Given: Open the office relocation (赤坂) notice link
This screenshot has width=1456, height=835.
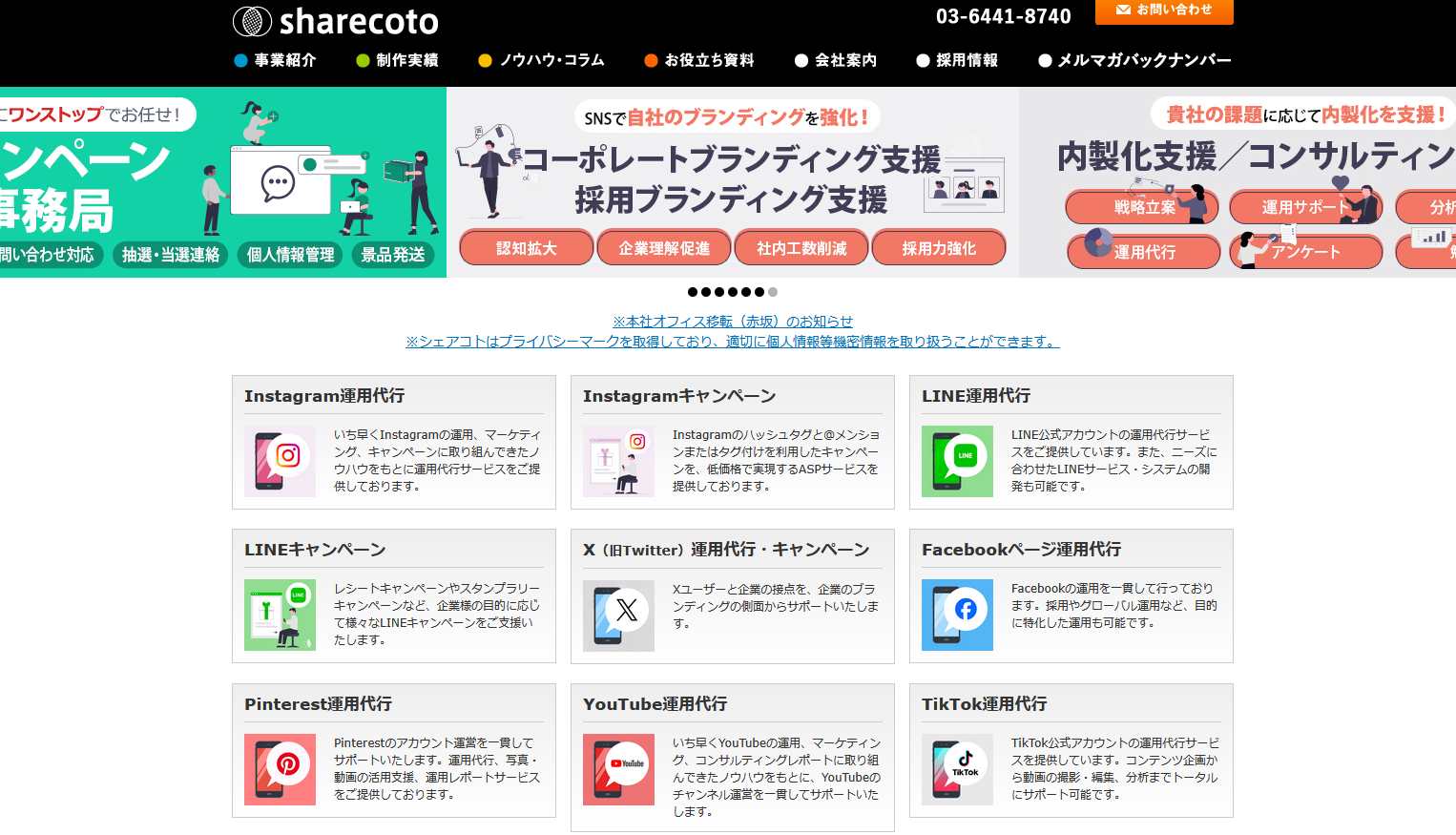Looking at the screenshot, I should [733, 322].
